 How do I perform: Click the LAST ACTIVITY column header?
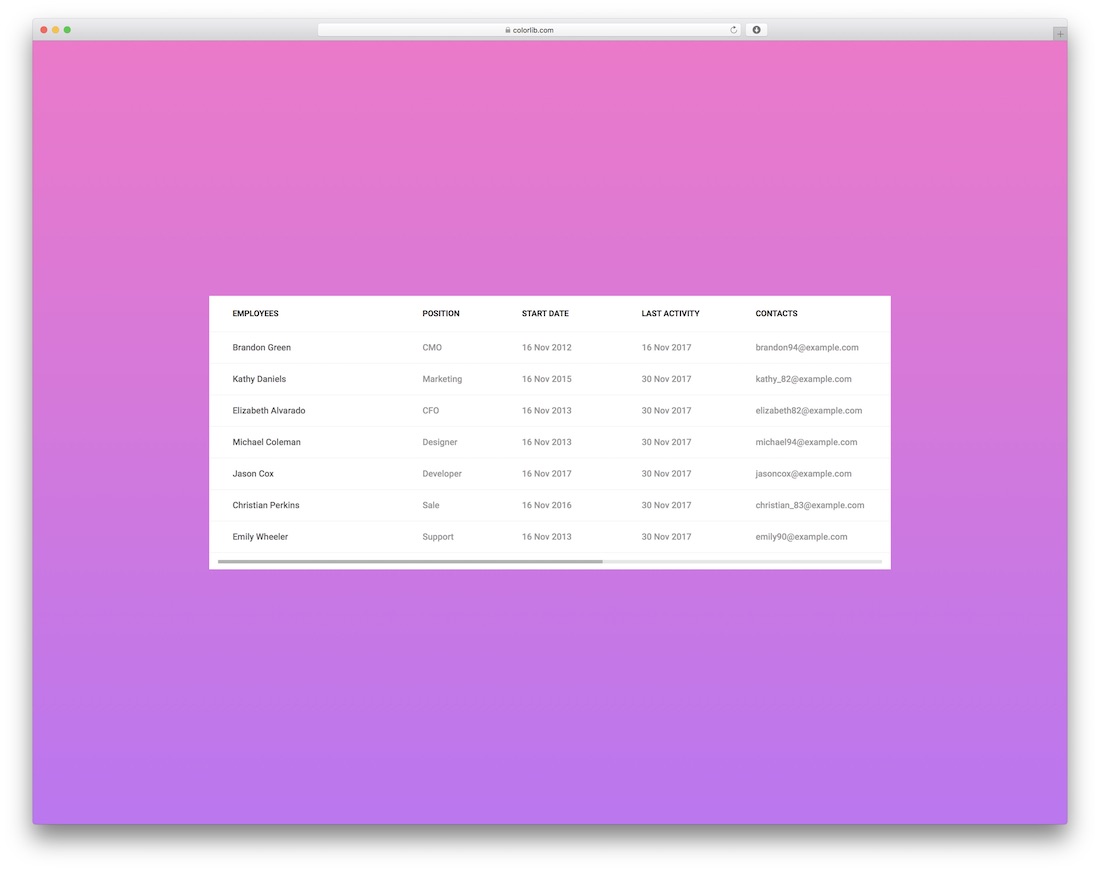point(670,313)
